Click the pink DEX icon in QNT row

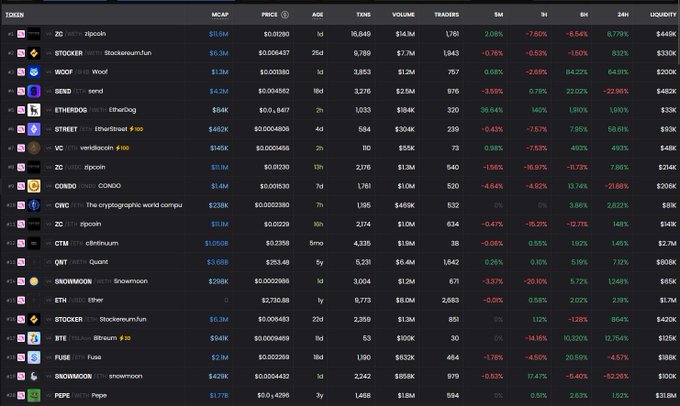pyautogui.click(x=21, y=262)
